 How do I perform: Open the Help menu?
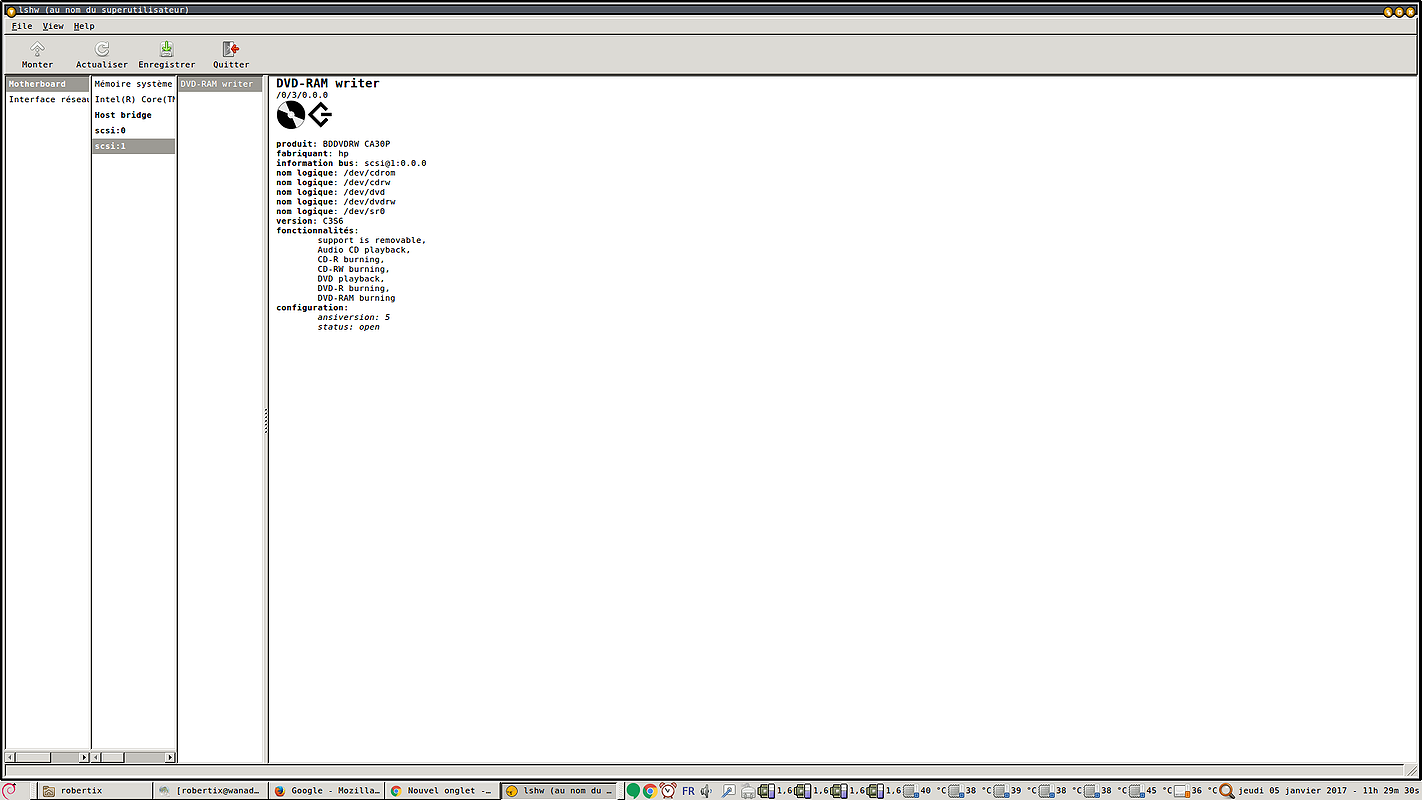tap(84, 26)
